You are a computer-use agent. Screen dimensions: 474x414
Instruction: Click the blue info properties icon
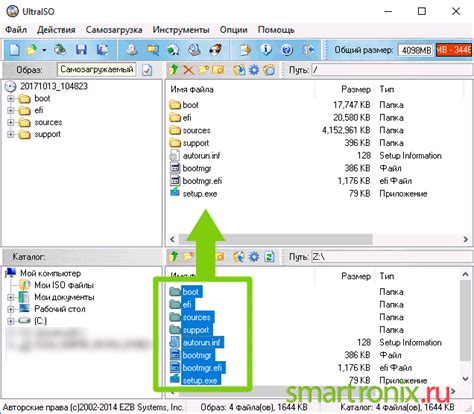tap(266, 50)
